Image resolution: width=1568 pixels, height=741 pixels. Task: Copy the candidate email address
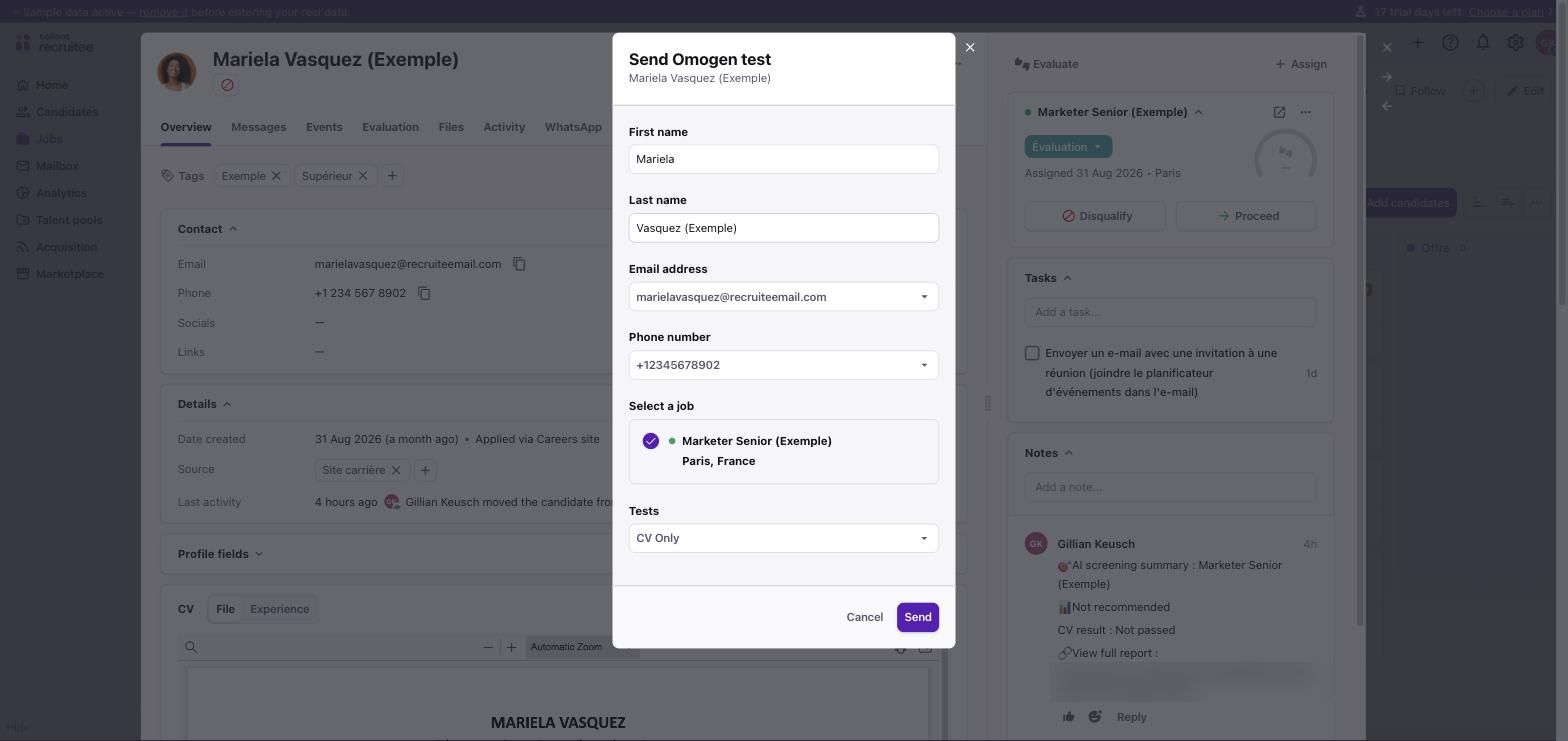point(519,264)
